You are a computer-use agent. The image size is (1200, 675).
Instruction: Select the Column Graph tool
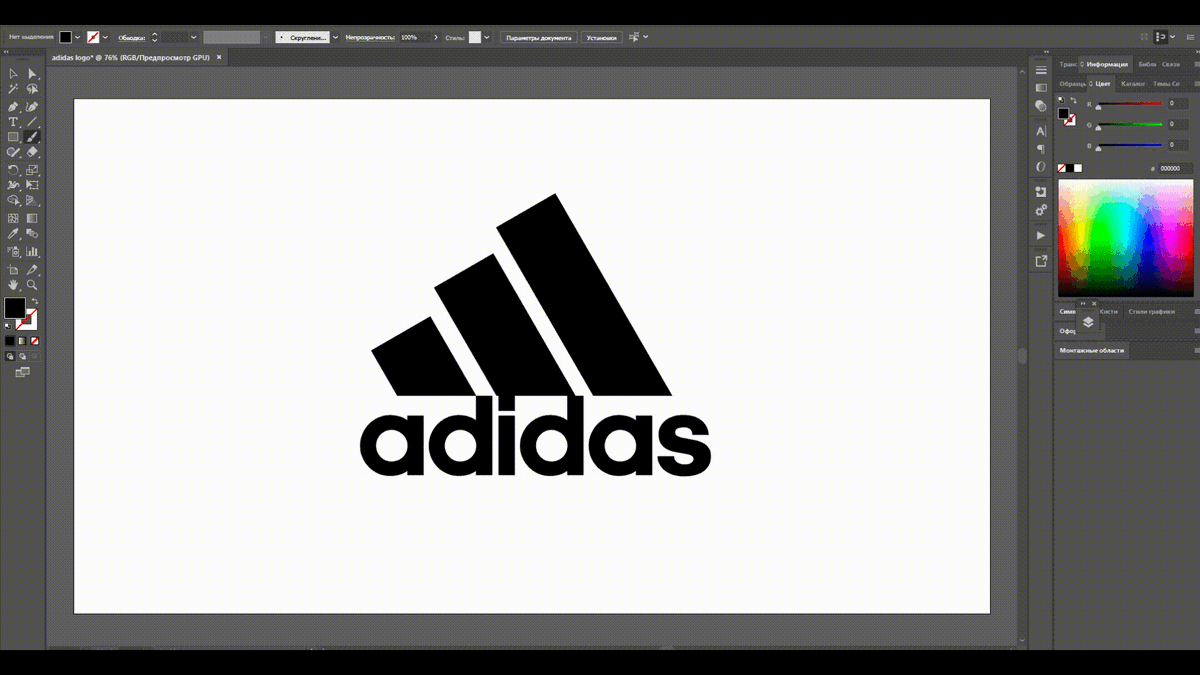pyautogui.click(x=32, y=251)
